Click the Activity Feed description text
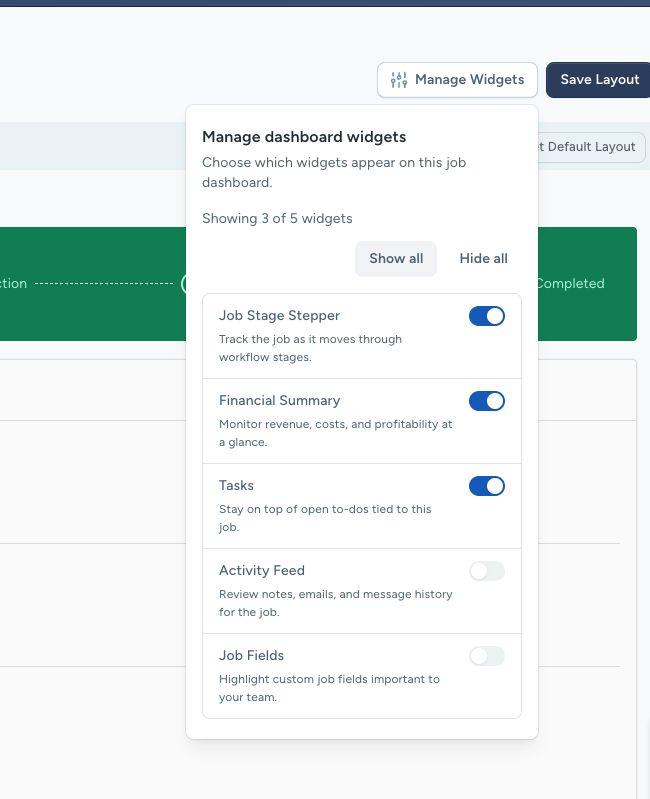 (x=335, y=603)
